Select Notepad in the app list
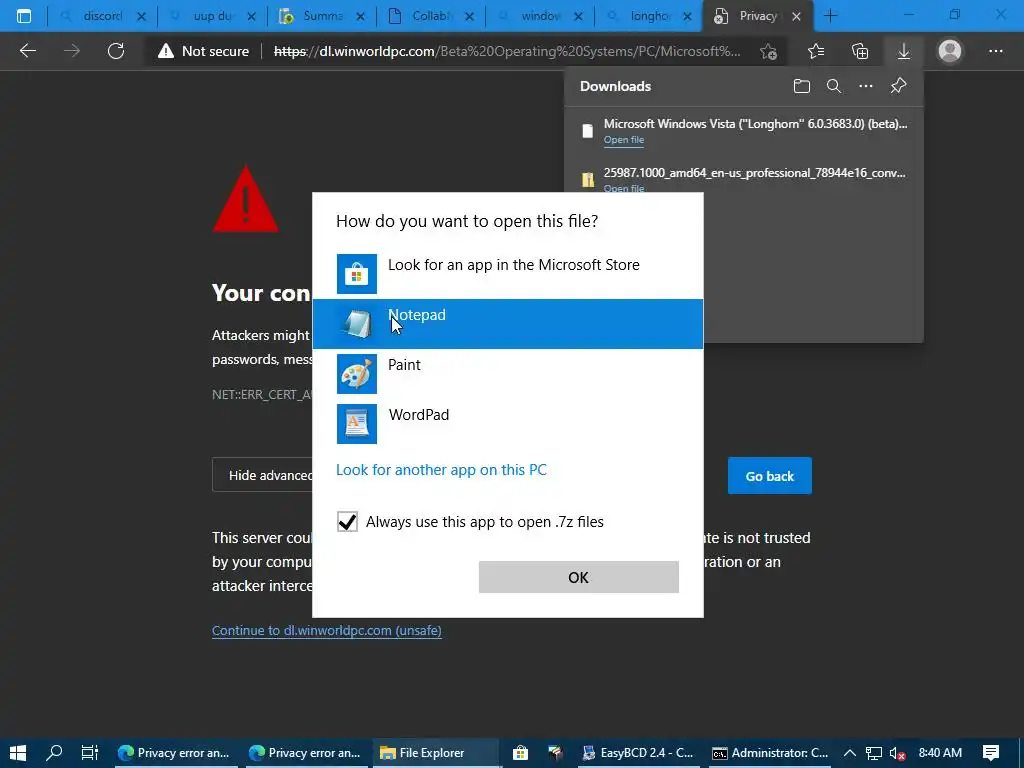1024x768 pixels. click(507, 324)
